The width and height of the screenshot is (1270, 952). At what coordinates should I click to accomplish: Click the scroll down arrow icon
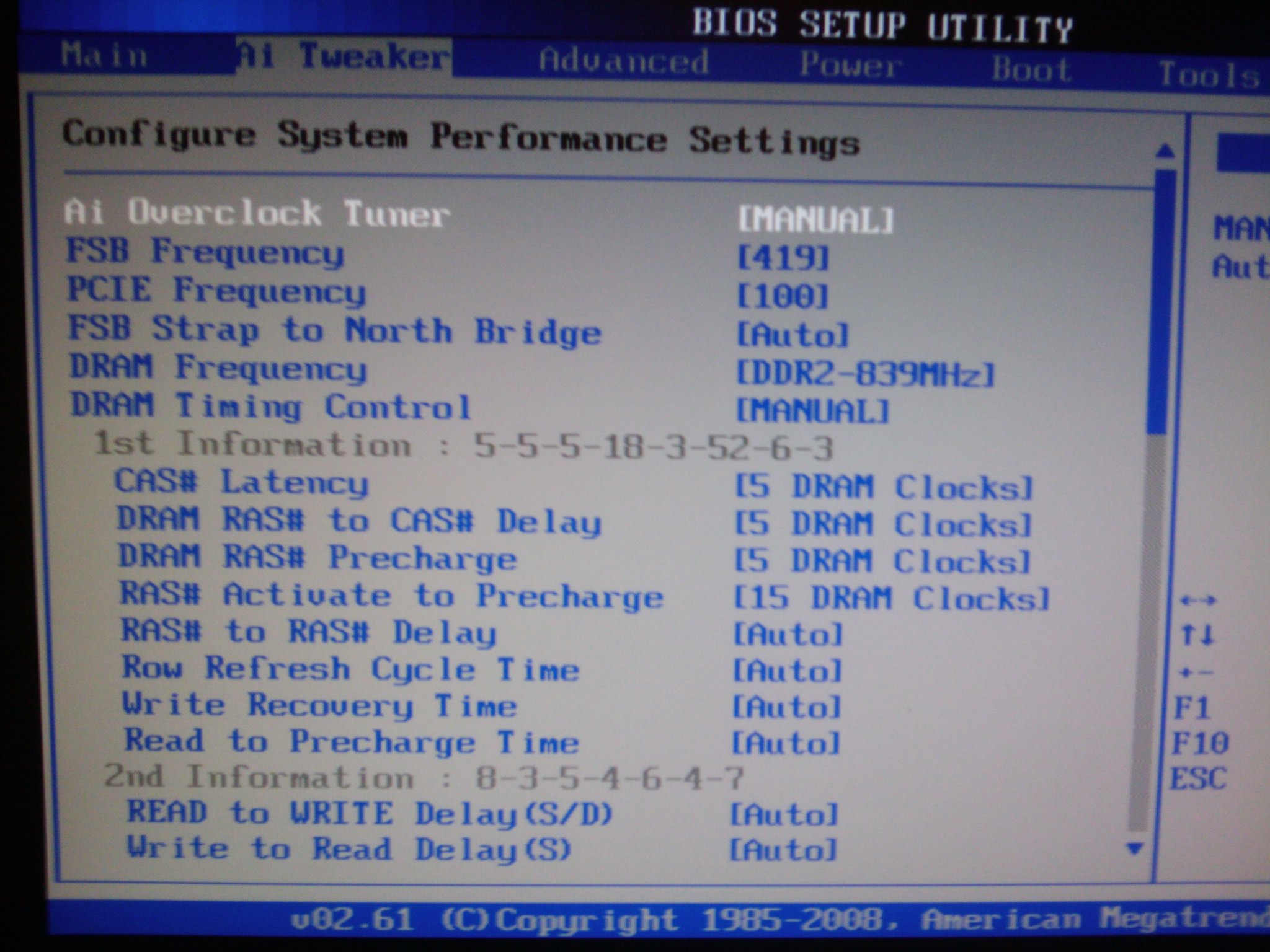point(1135,847)
